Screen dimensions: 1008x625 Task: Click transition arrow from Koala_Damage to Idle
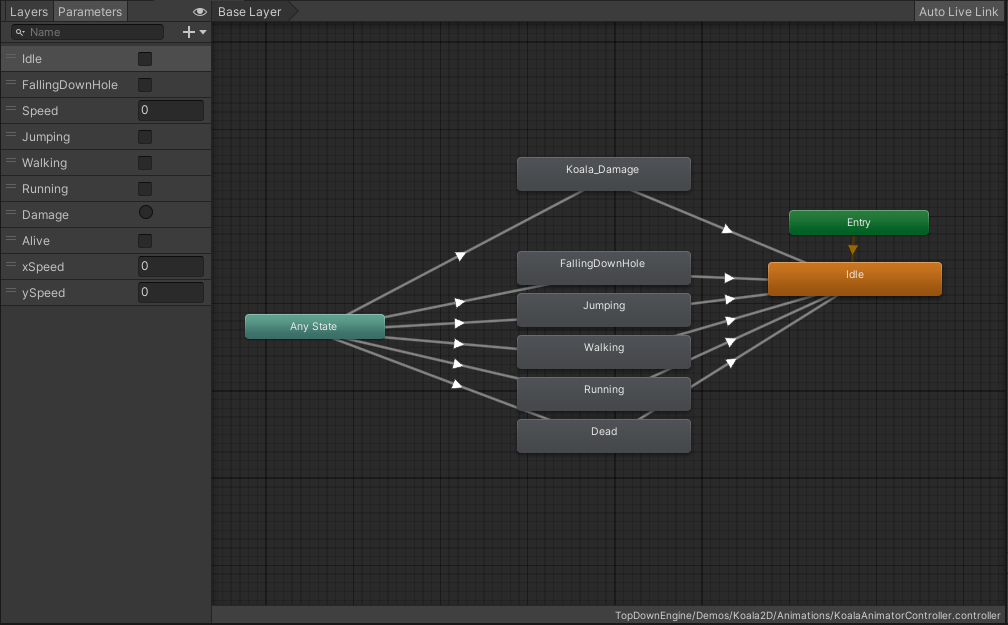pyautogui.click(x=727, y=229)
